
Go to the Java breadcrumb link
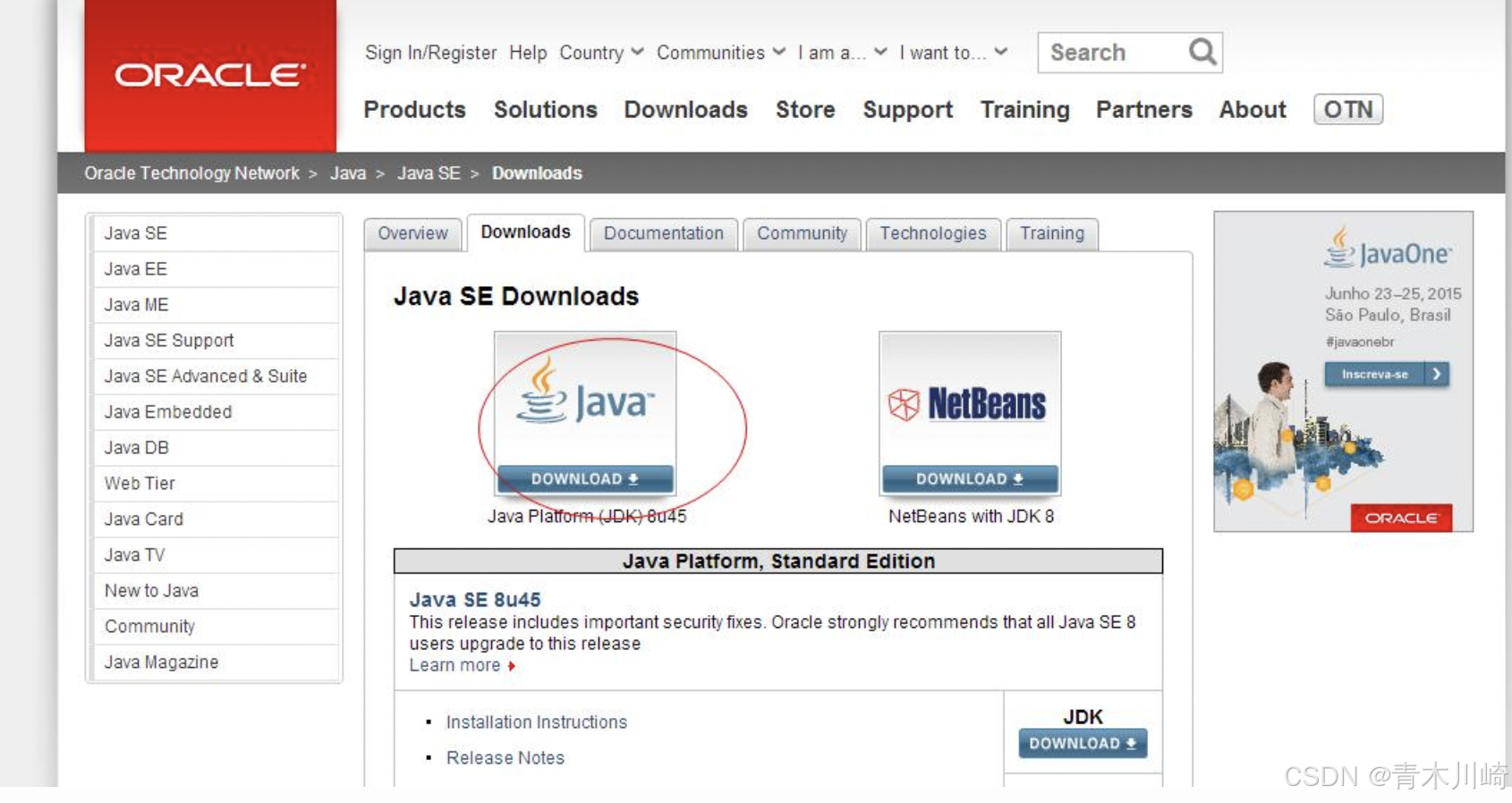[x=348, y=173]
